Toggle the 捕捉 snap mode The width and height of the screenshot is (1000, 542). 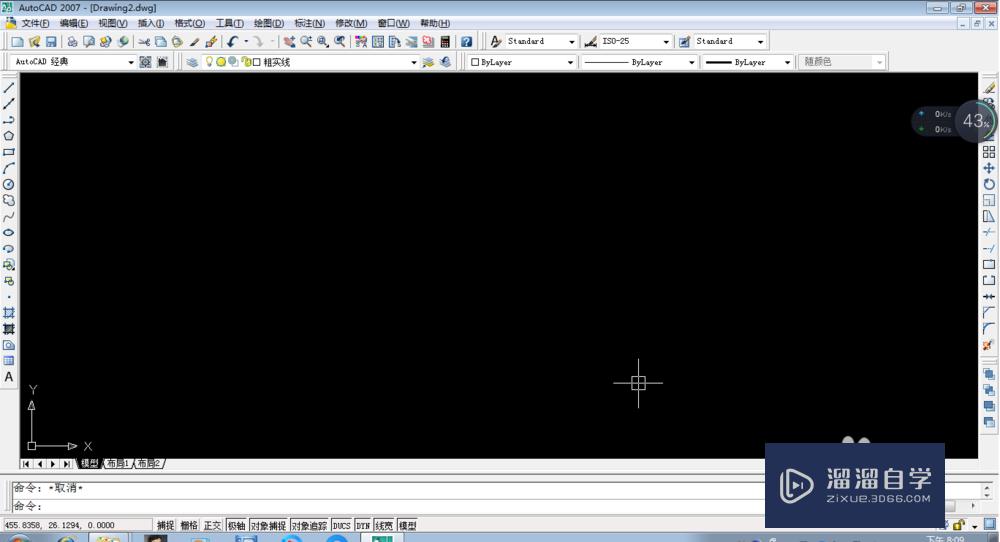click(x=165, y=525)
